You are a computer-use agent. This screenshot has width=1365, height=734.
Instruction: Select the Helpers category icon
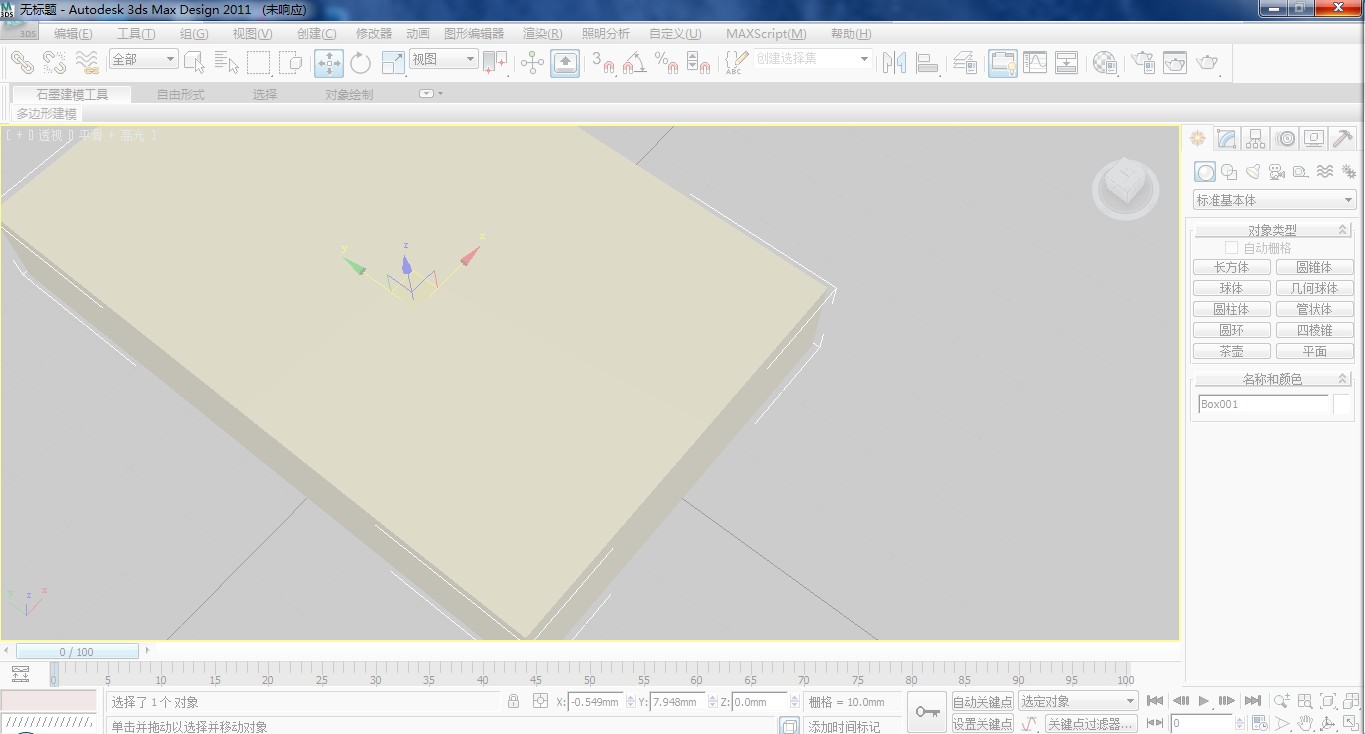pyautogui.click(x=1301, y=172)
